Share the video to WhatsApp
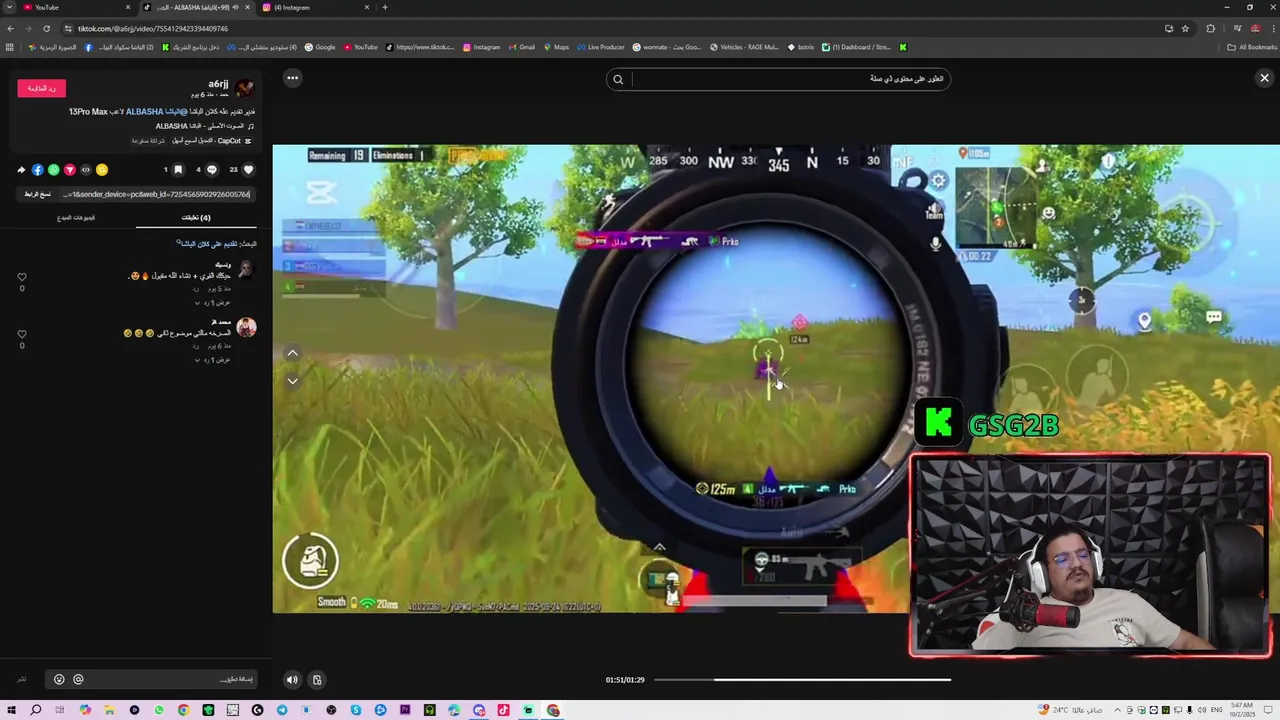 (x=53, y=170)
